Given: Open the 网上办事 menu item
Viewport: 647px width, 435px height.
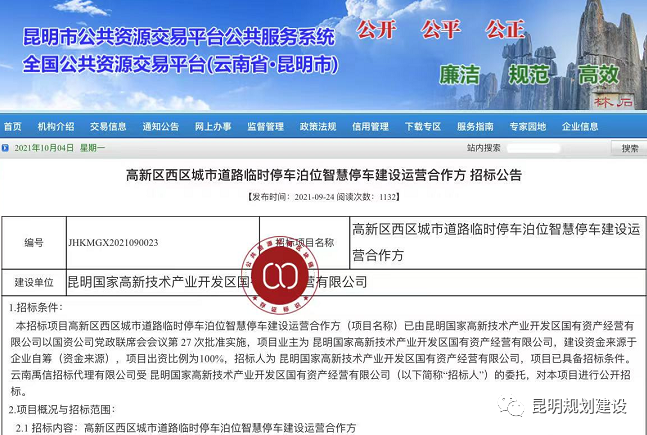Looking at the screenshot, I should point(213,127).
